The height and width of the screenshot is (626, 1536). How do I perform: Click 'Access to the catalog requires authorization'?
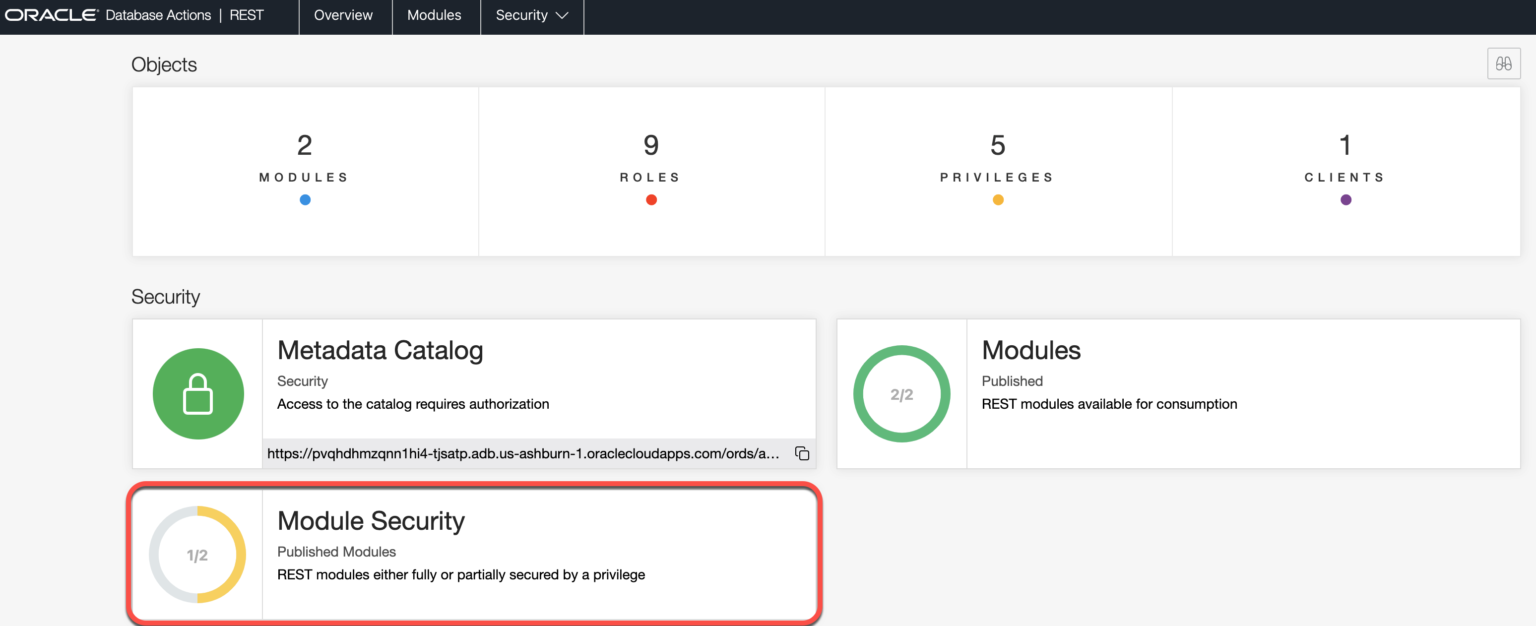tap(413, 404)
